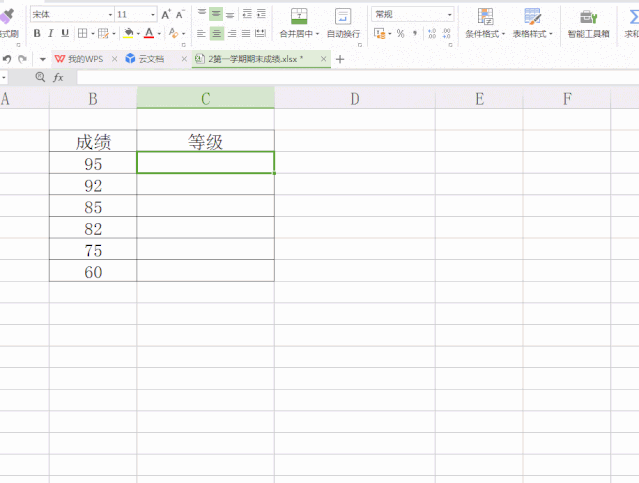Screen dimensions: 639x483
Task: Open the font size 11 dropdown
Action: click(x=153, y=15)
